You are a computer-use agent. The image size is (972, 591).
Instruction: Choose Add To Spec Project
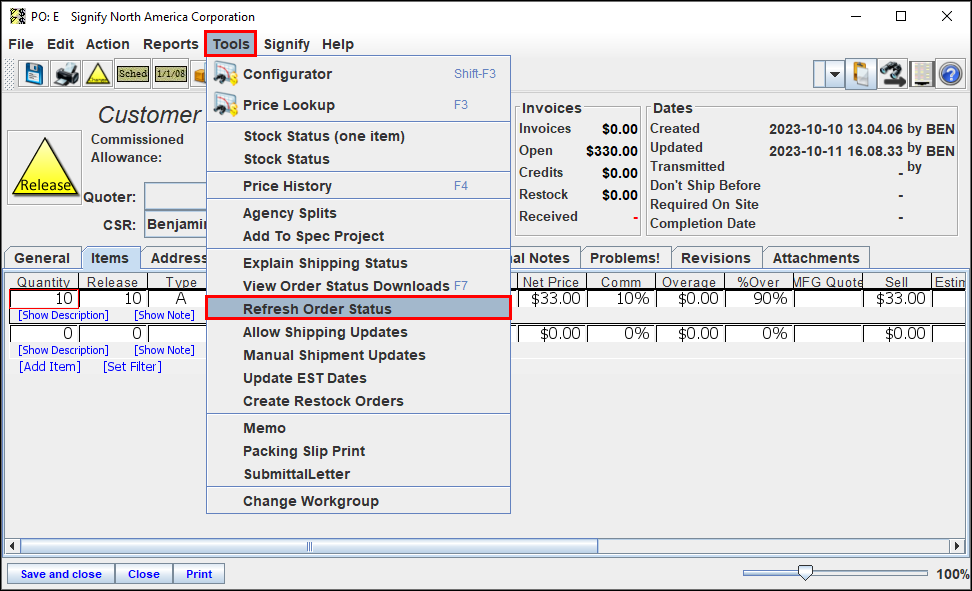tap(358, 236)
